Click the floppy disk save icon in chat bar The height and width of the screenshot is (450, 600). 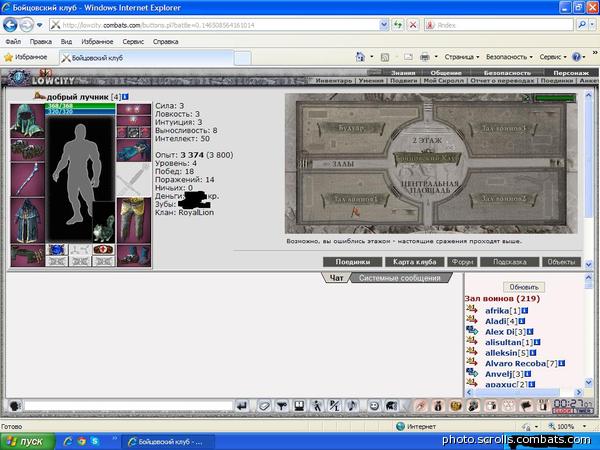click(299, 406)
